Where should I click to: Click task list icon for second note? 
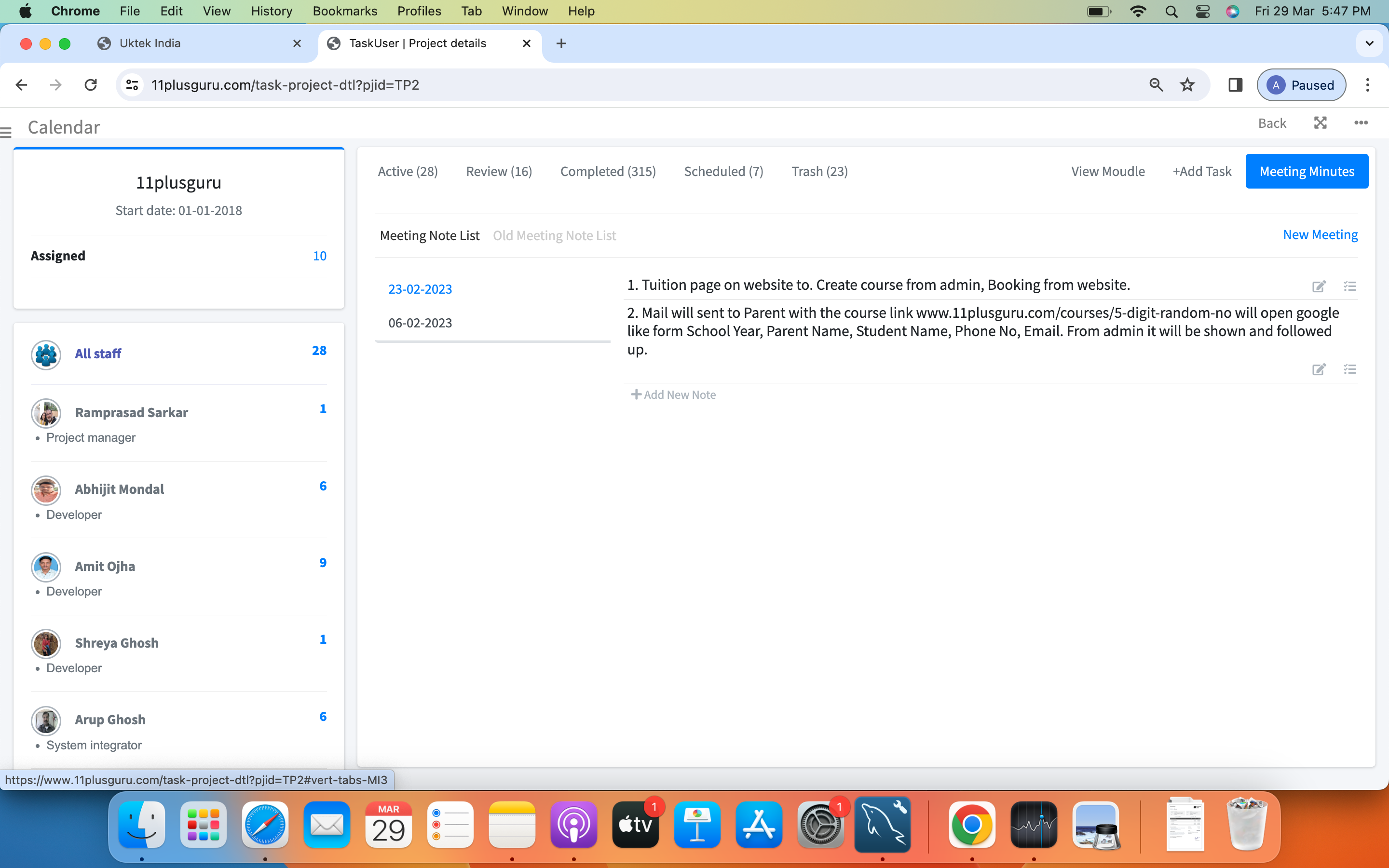1349,369
